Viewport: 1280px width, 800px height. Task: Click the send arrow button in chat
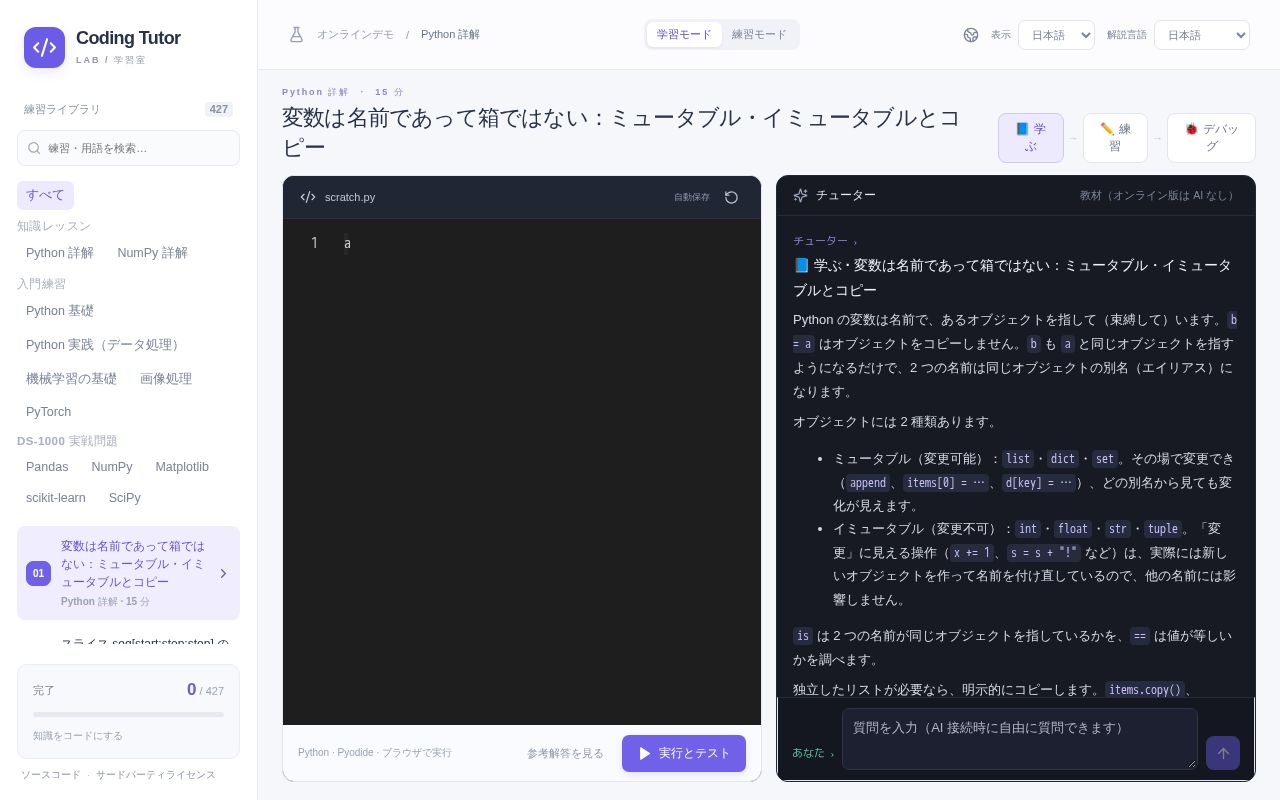(1223, 753)
